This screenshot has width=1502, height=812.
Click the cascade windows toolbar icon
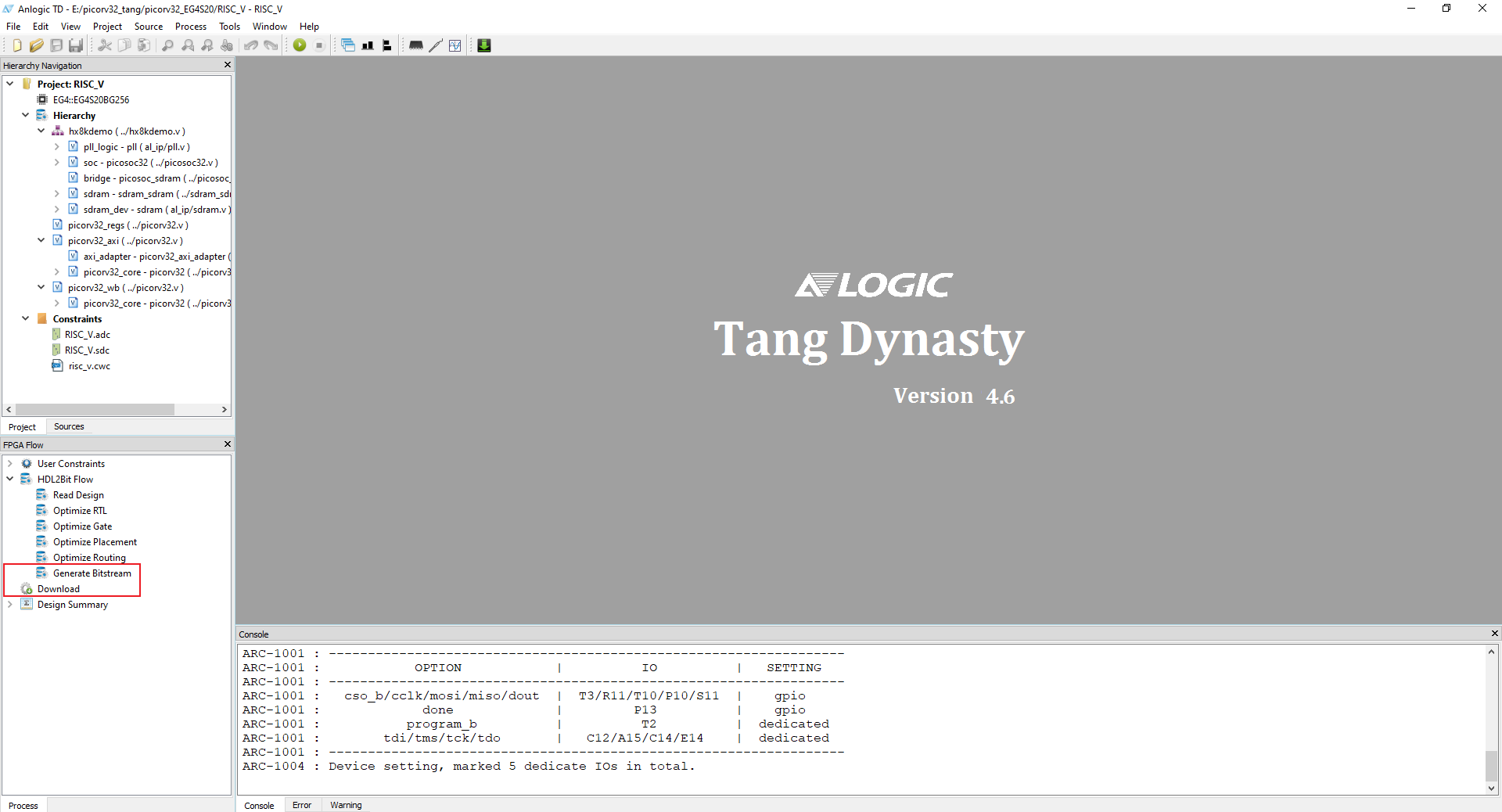348,45
